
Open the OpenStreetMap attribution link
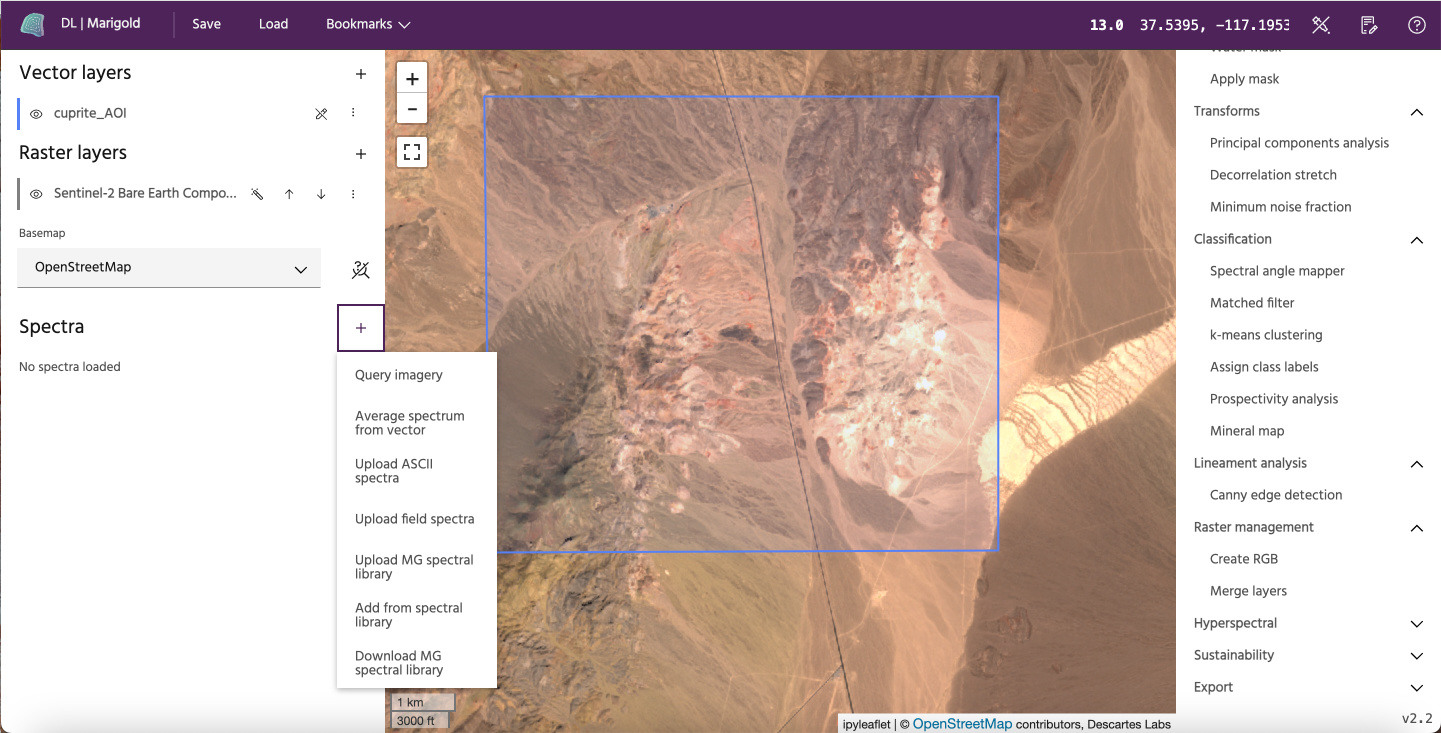click(x=962, y=724)
